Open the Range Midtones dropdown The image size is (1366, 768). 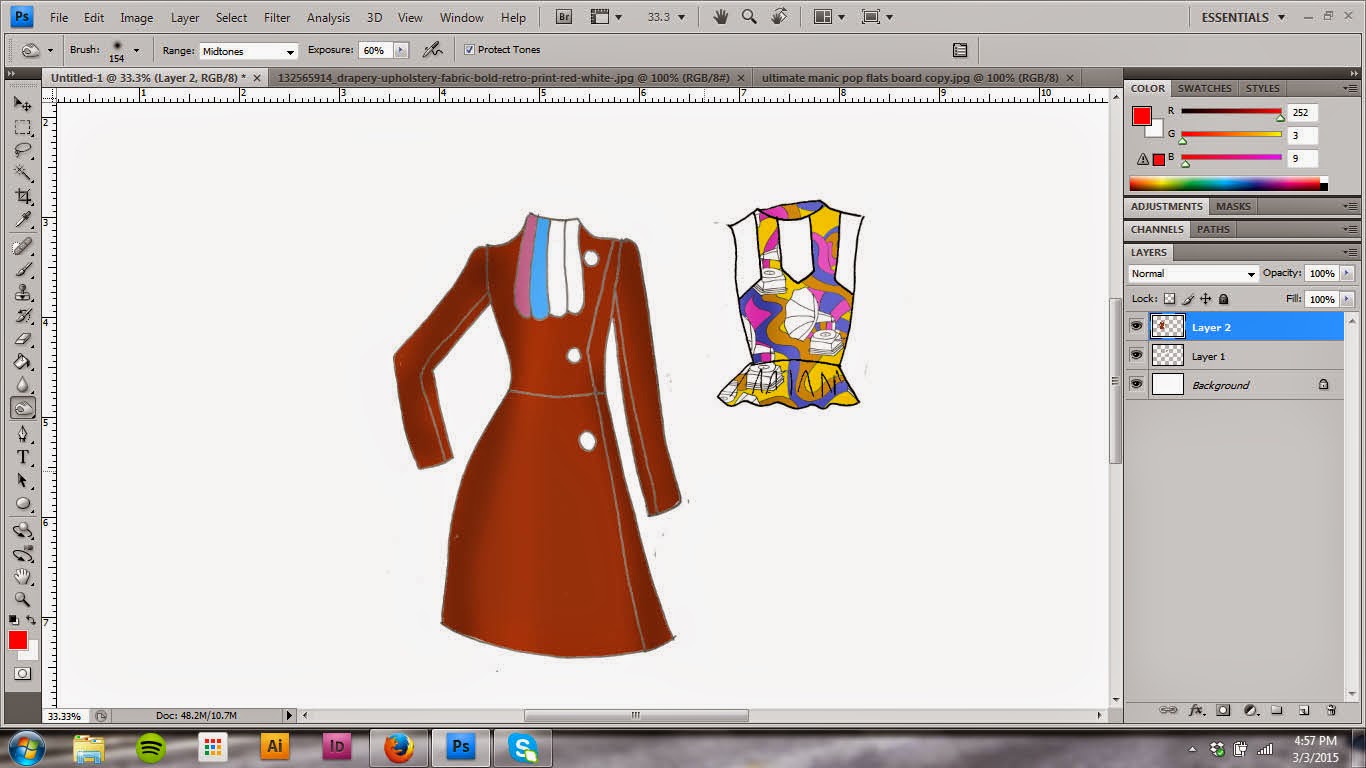pos(248,51)
